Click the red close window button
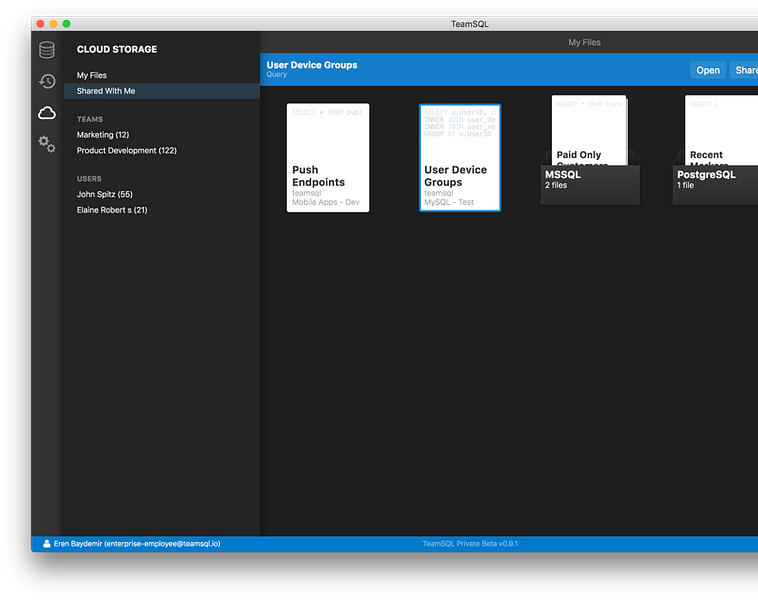The width and height of the screenshot is (758, 600). click(x=41, y=24)
